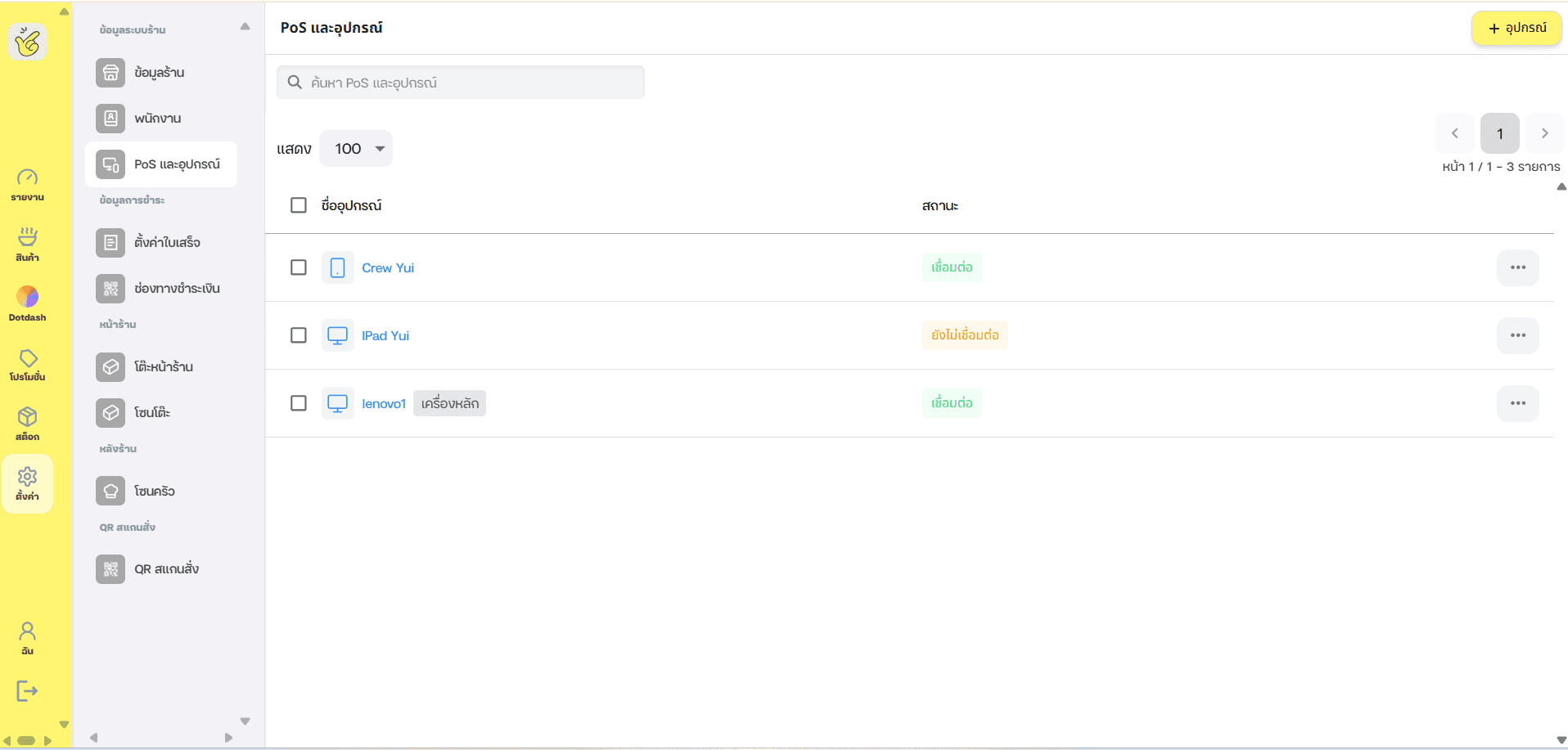Open more options for lenovo1
This screenshot has height=750, width=1568.
(1518, 403)
